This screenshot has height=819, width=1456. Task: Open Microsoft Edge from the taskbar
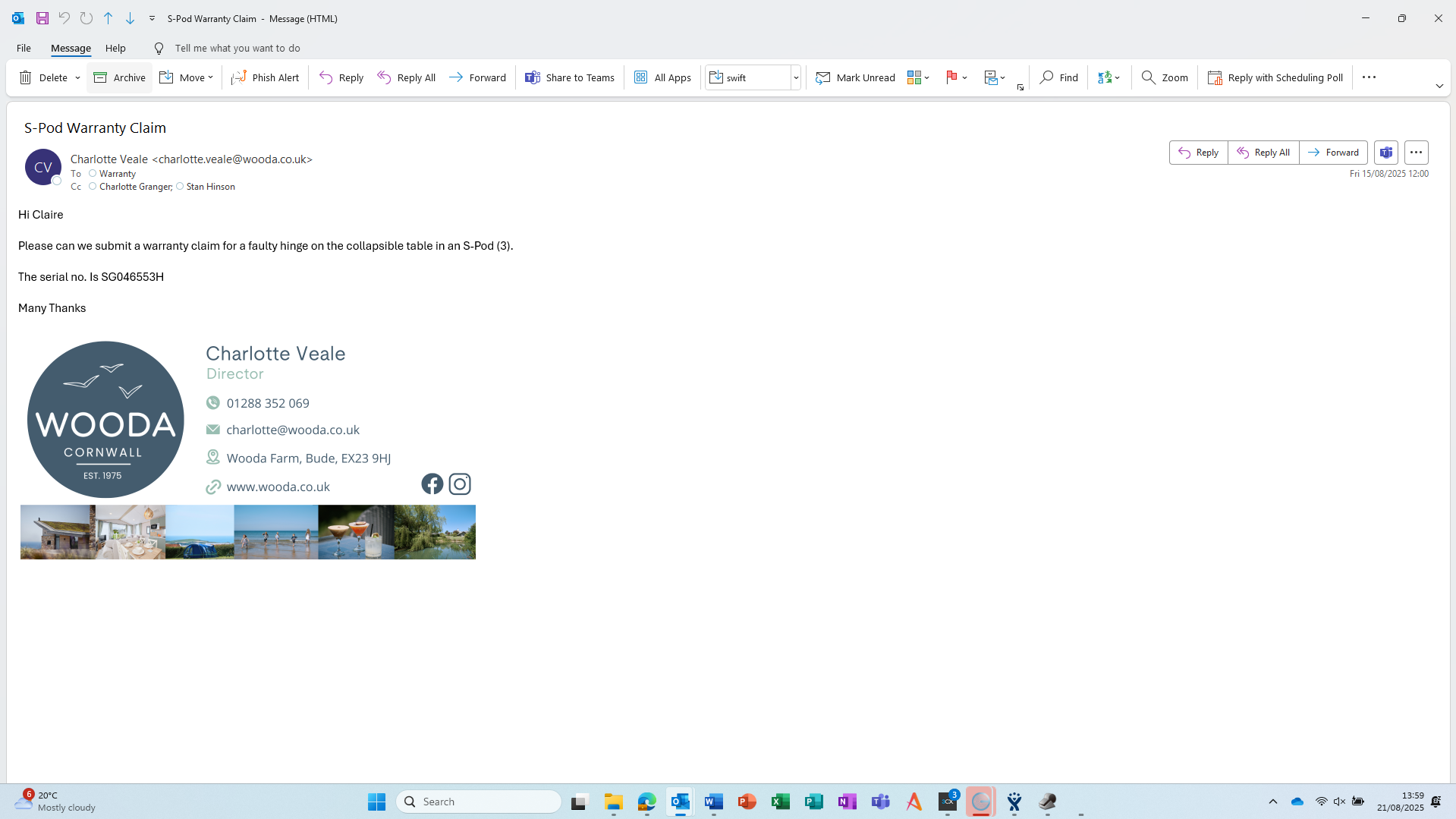coord(646,802)
